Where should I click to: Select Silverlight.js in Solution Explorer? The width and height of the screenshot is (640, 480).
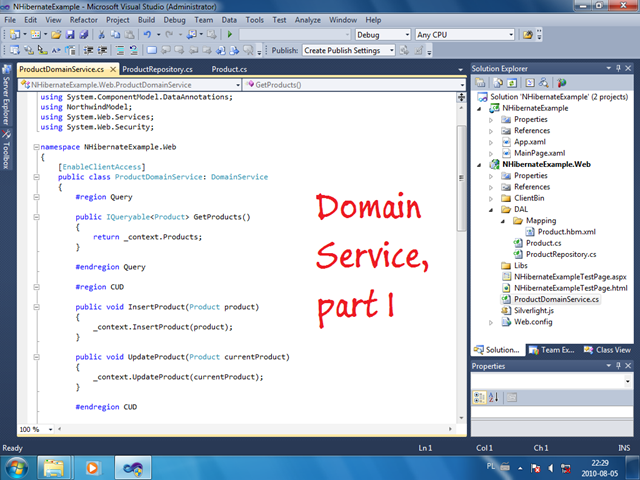point(534,311)
